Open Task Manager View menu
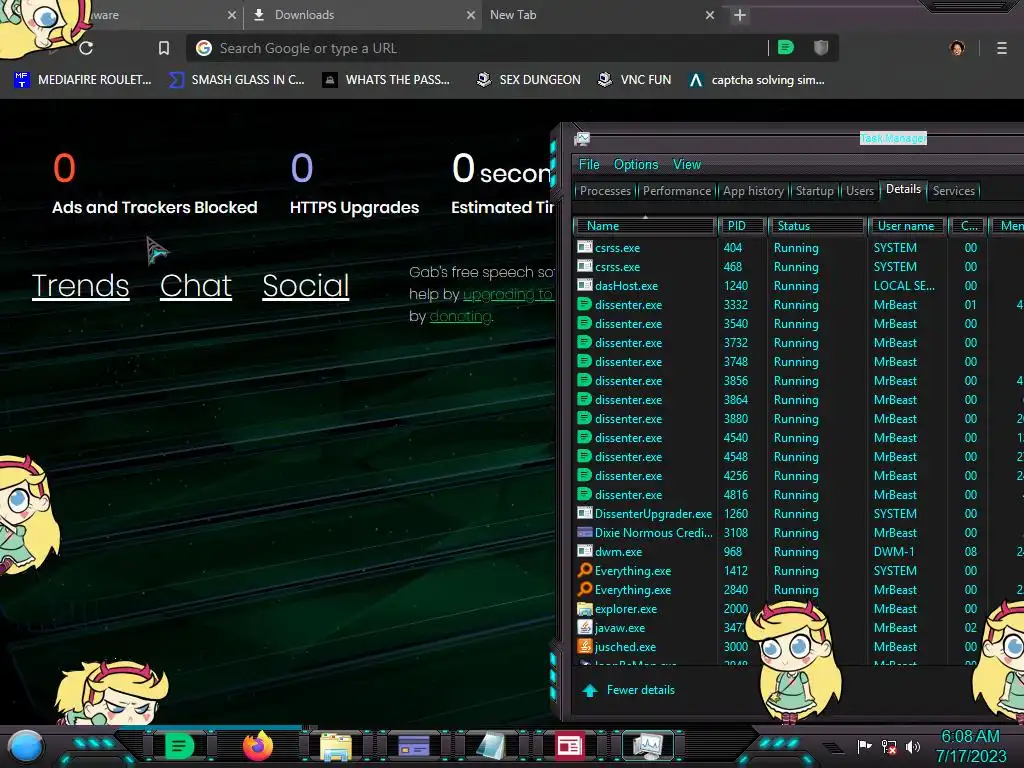Viewport: 1024px width, 768px height. click(x=686, y=165)
